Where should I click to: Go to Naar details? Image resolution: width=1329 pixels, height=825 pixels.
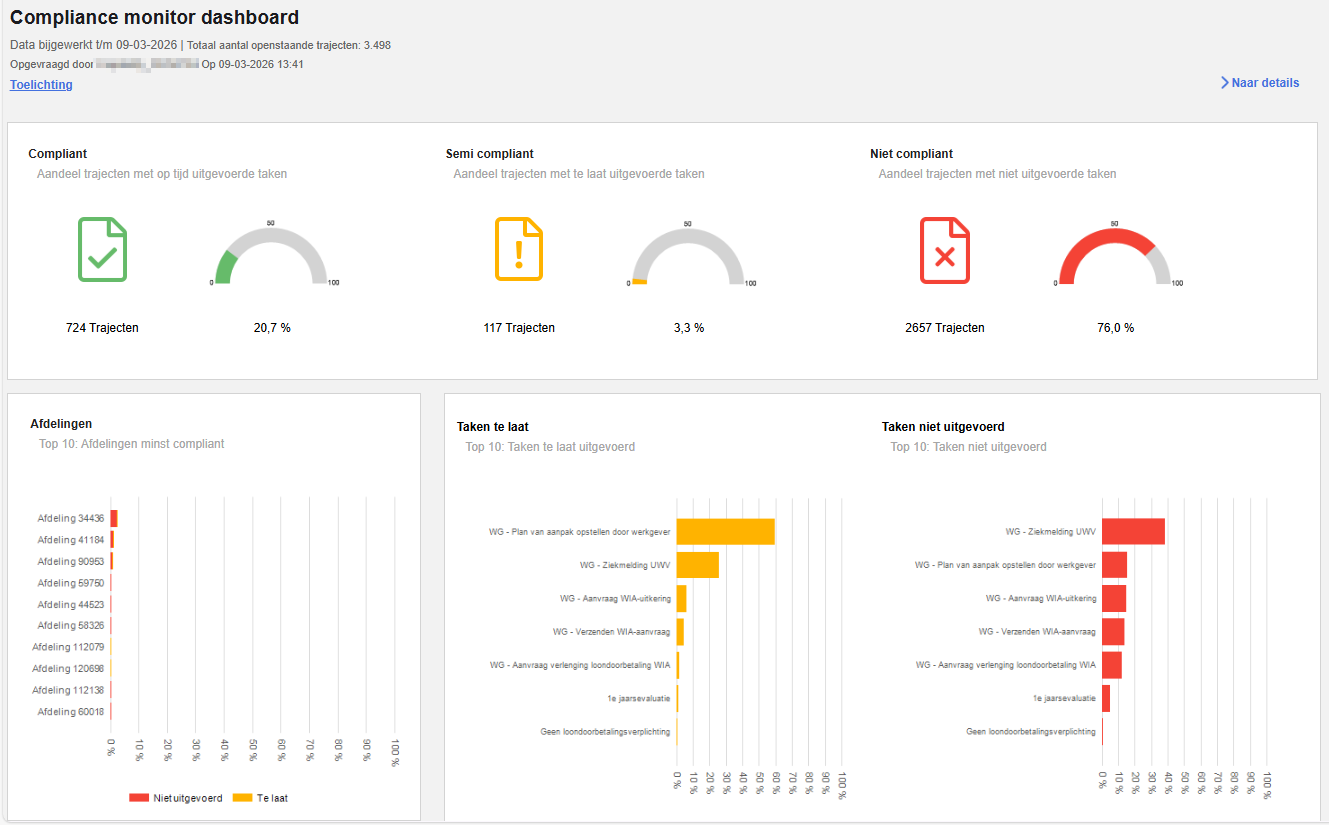tap(1265, 83)
